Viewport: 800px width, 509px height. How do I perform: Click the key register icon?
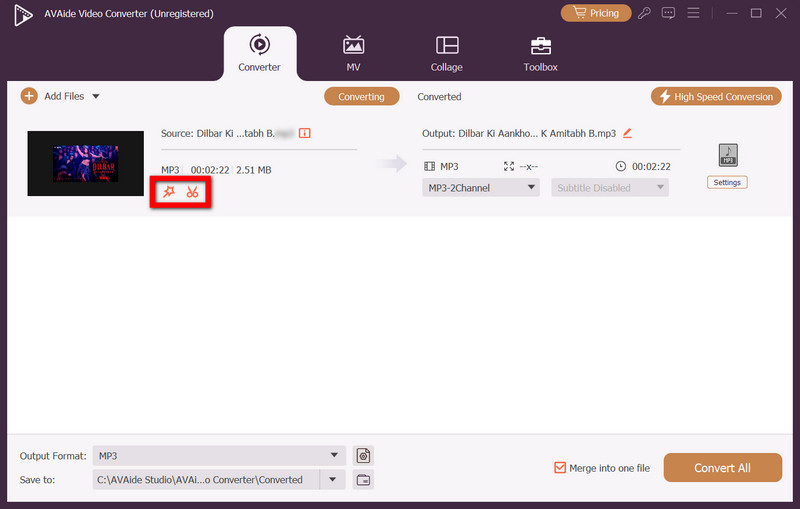(646, 13)
